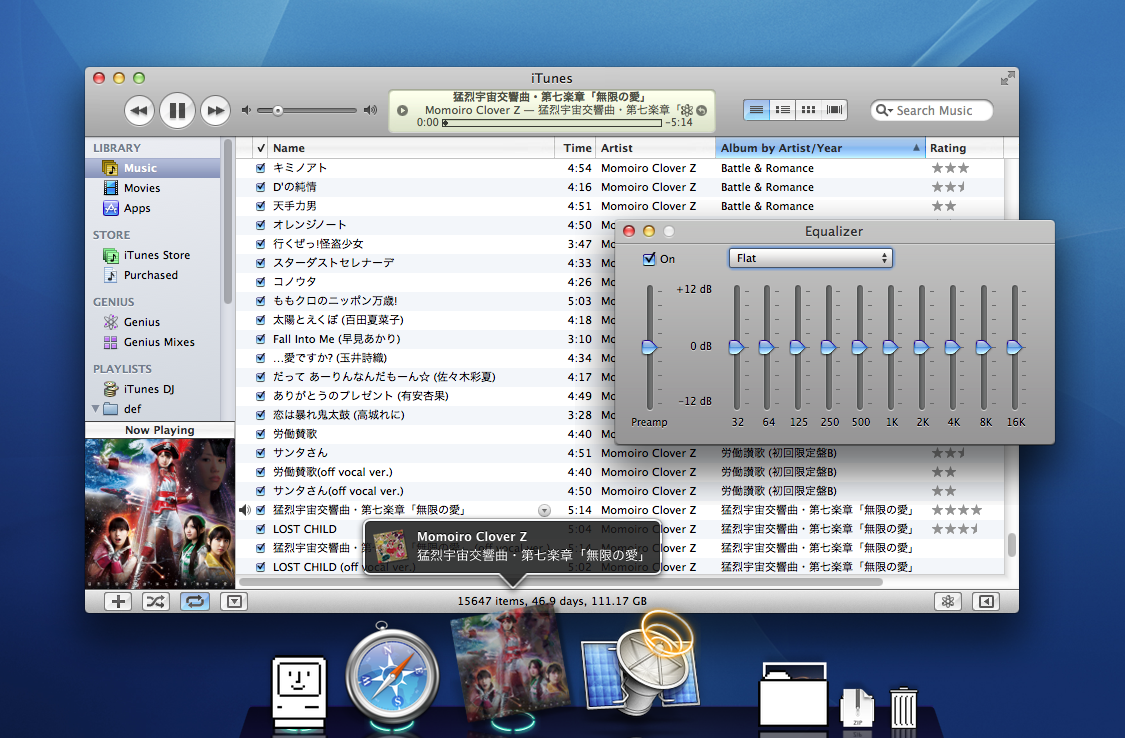Open the Flat equalizer preset menu
The height and width of the screenshot is (738, 1125).
pos(810,258)
